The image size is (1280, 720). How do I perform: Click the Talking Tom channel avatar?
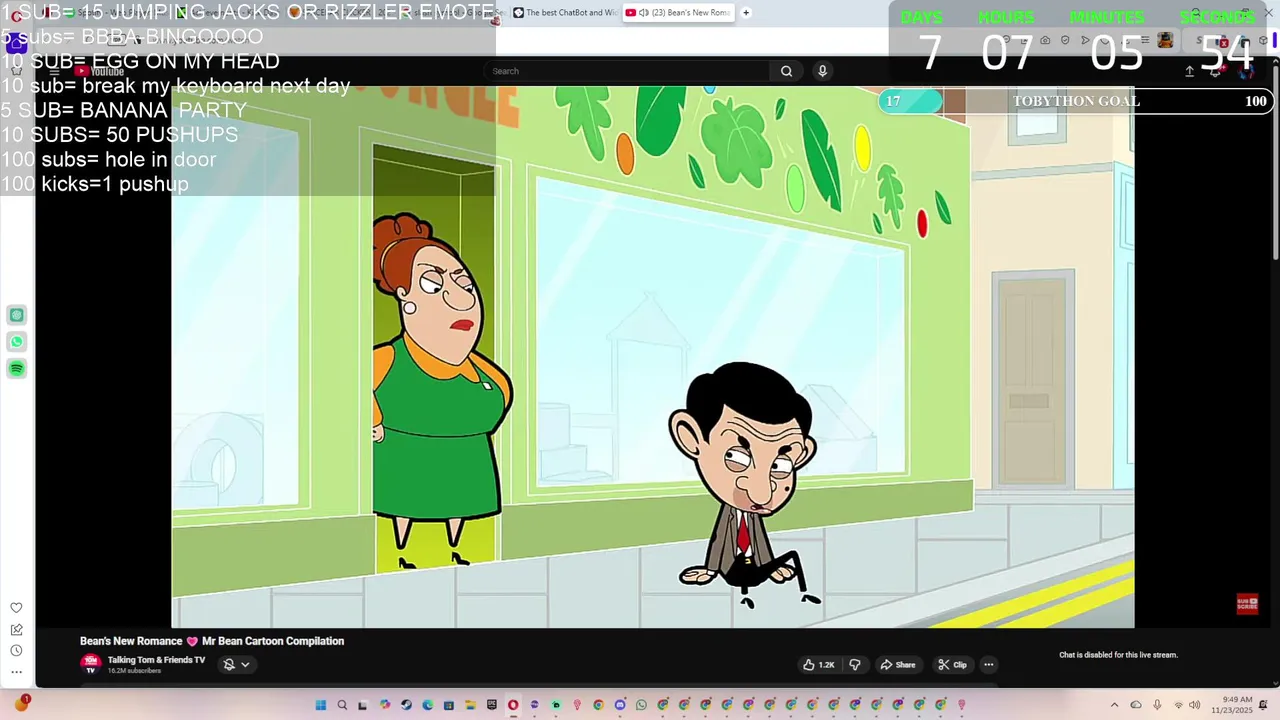(90, 664)
